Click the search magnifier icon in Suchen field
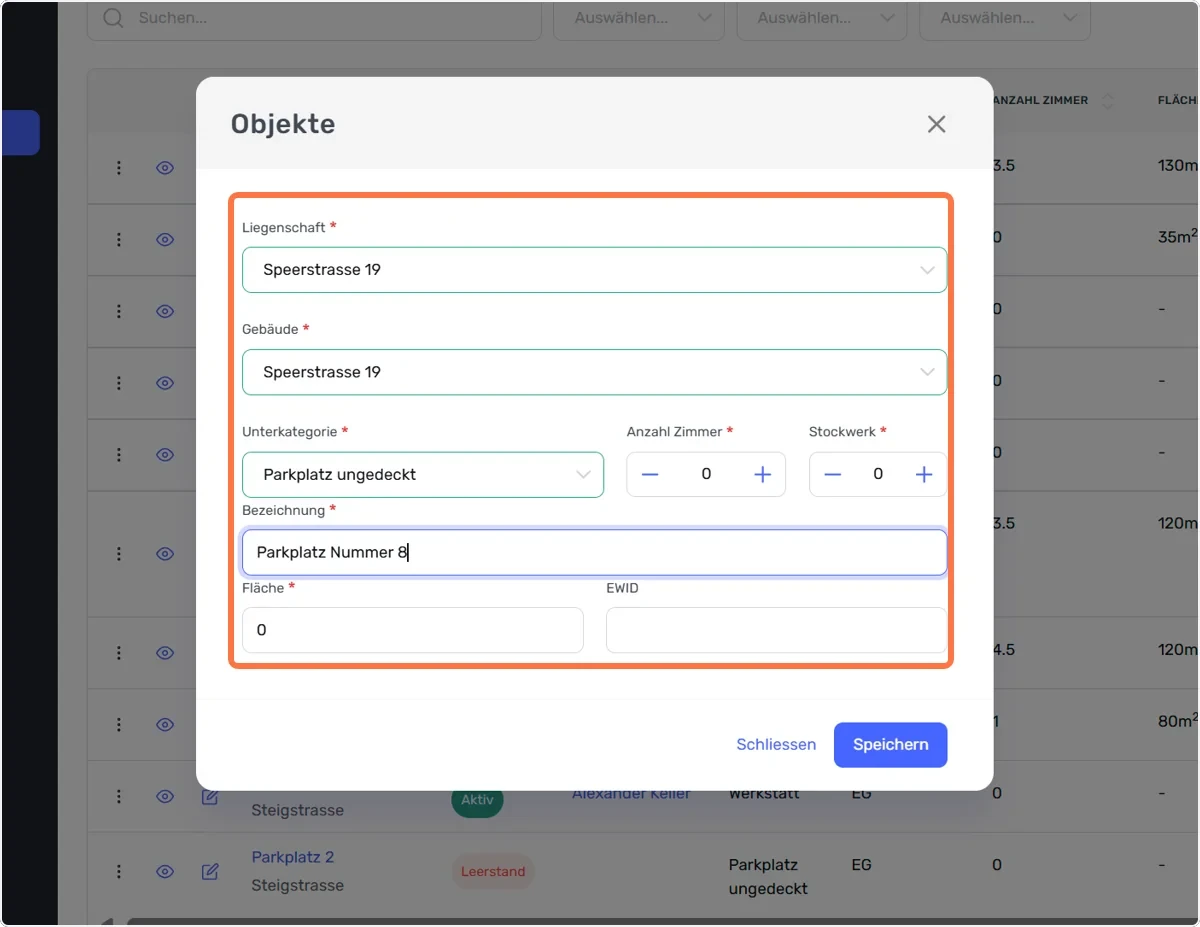1200x927 pixels. point(114,18)
